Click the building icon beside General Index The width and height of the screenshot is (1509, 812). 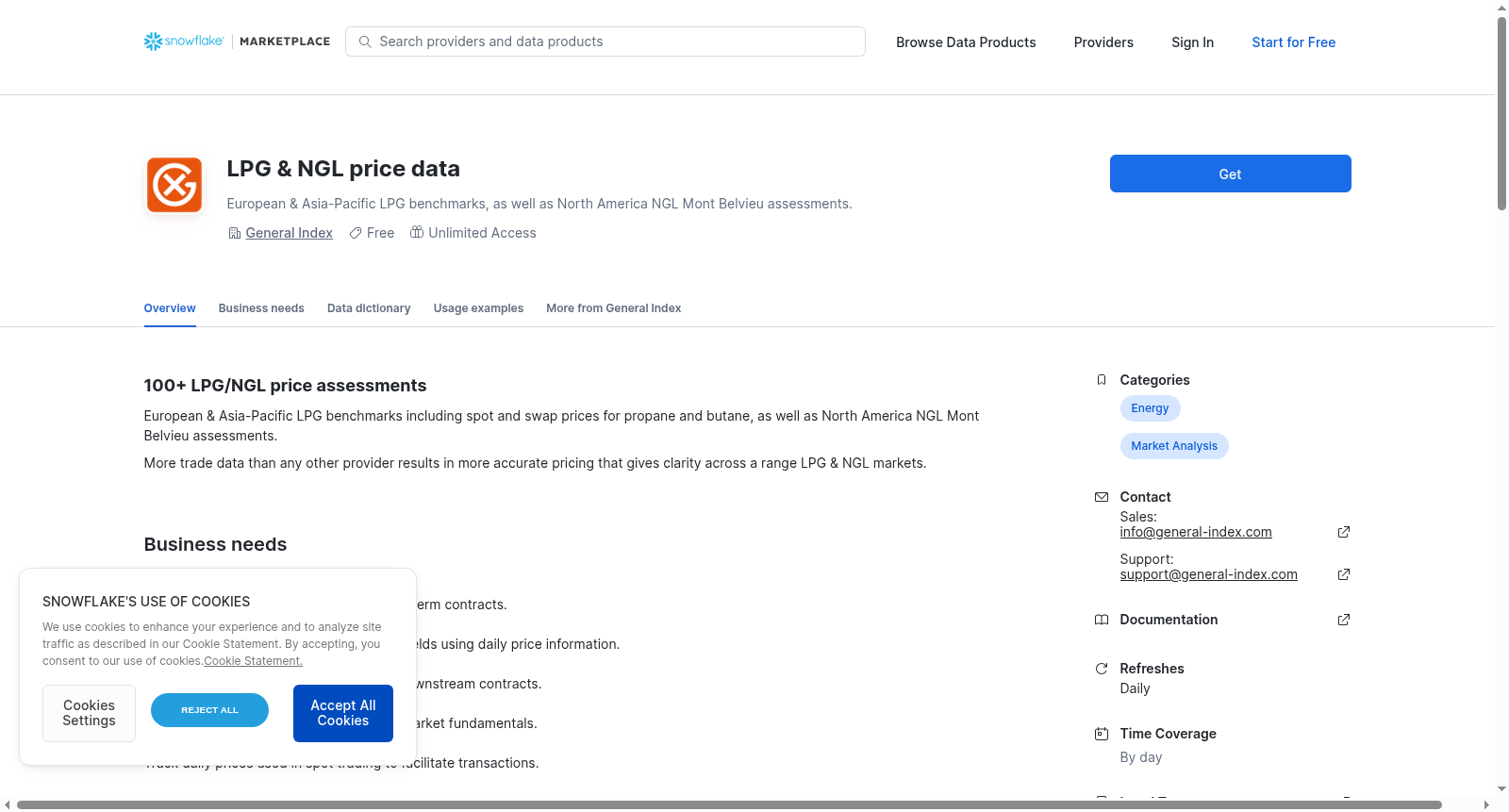pos(235,233)
